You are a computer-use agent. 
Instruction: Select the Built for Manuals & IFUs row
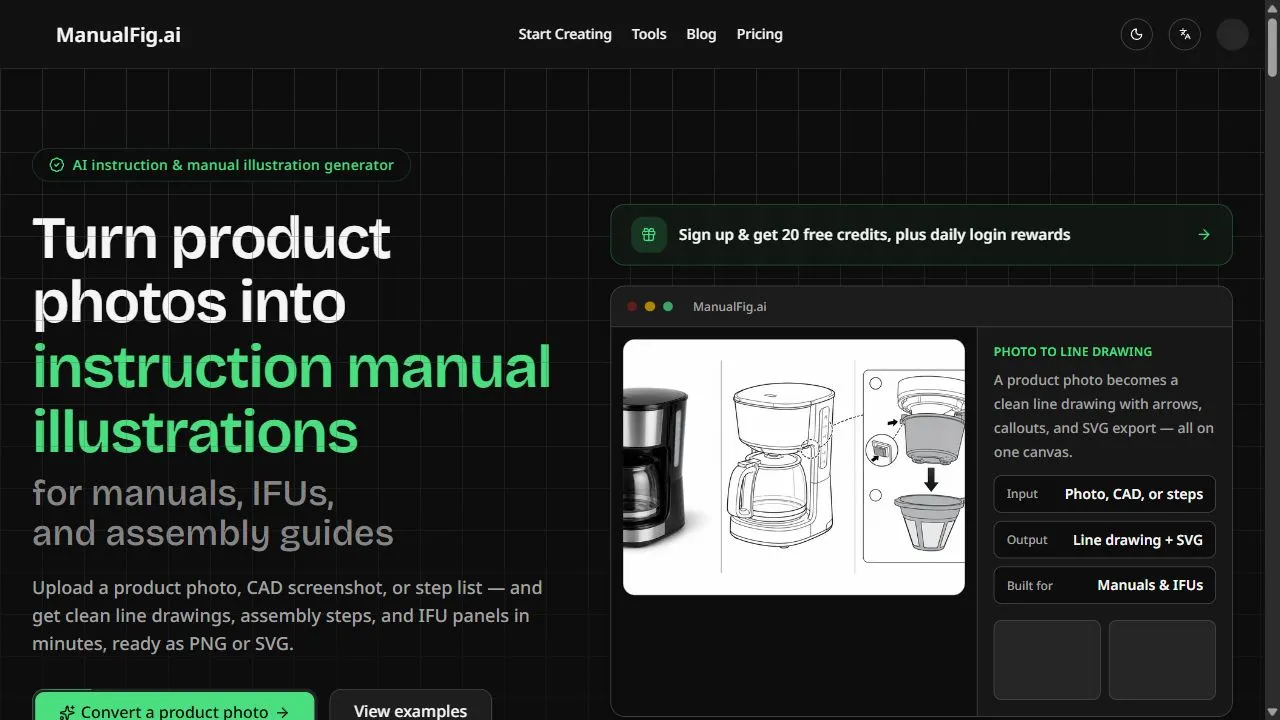(1104, 586)
